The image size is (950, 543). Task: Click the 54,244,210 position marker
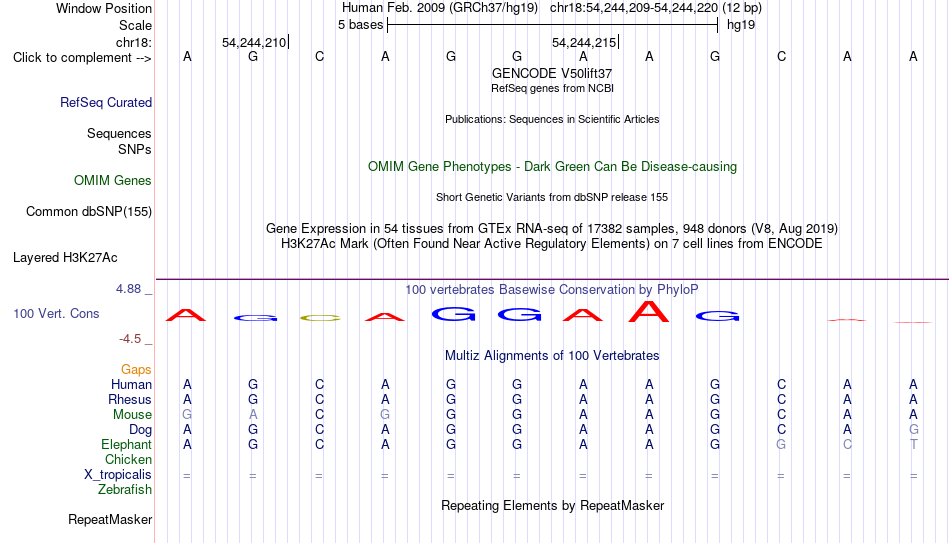[x=254, y=42]
